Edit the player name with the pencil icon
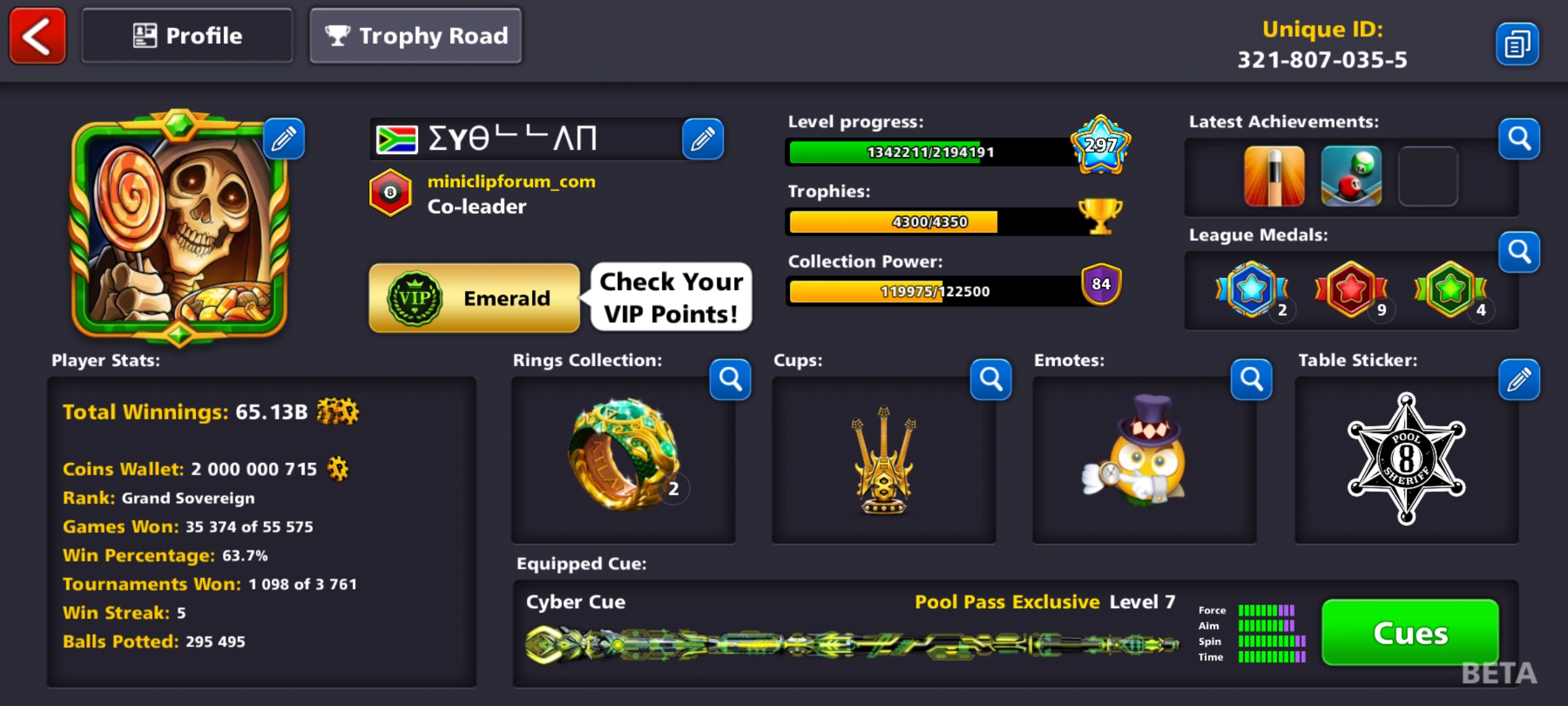Screen dimensions: 1568x706 tap(703, 139)
